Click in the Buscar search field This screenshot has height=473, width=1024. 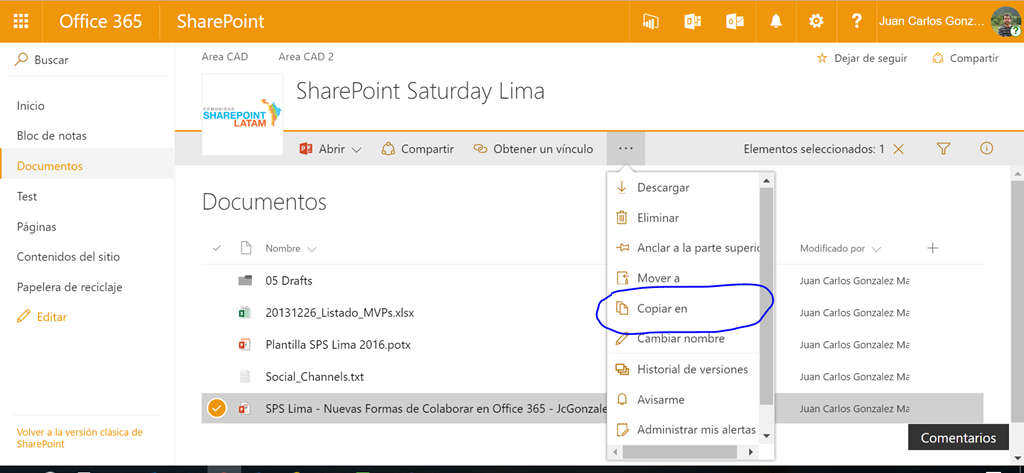point(87,59)
